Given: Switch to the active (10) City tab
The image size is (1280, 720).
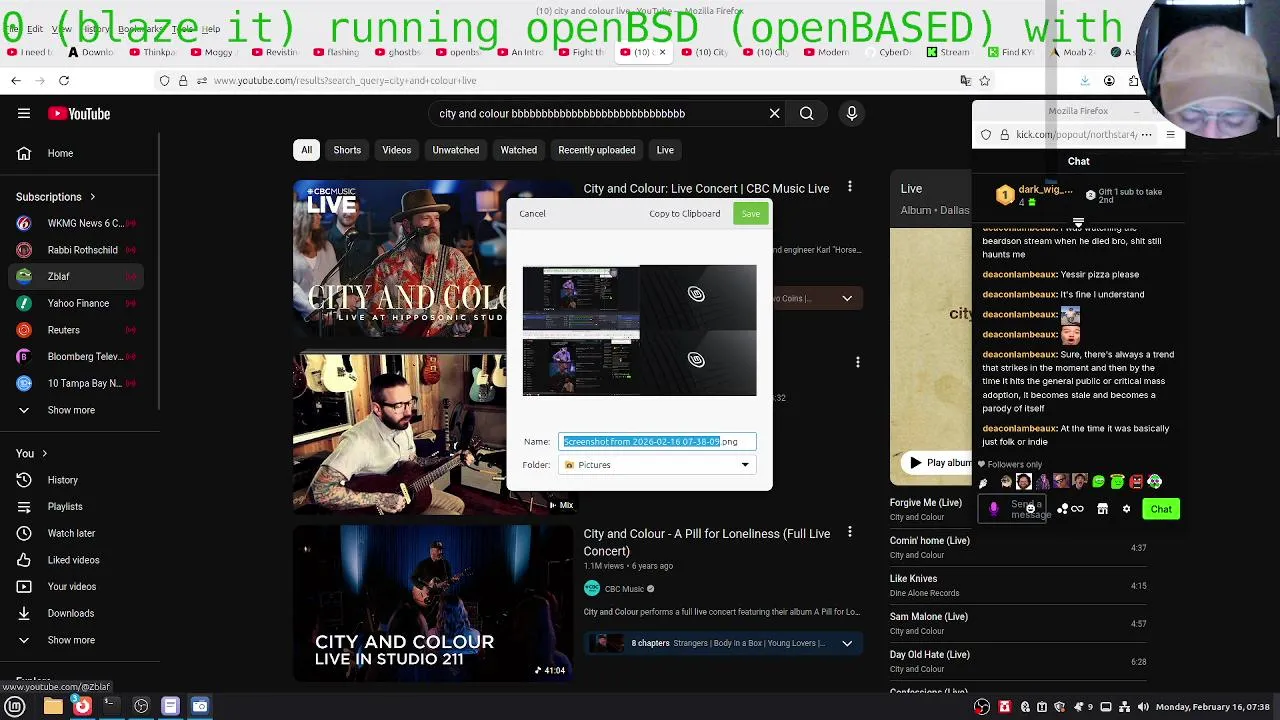Looking at the screenshot, I should point(642,52).
